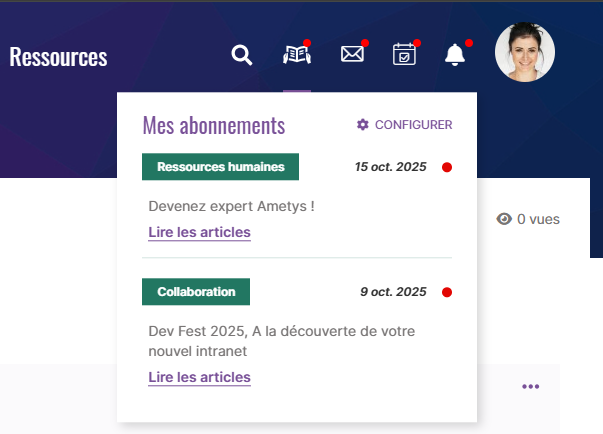Open the search magnifier icon

pos(241,55)
